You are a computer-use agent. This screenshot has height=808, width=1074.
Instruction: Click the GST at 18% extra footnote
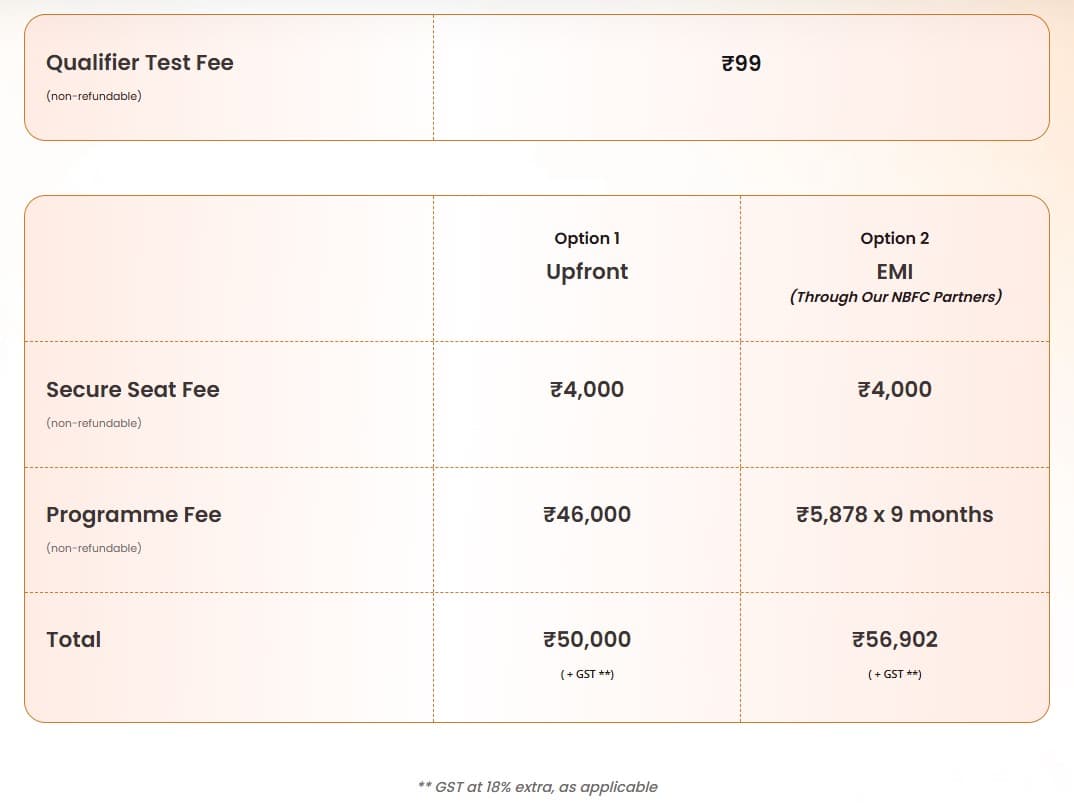click(x=537, y=786)
